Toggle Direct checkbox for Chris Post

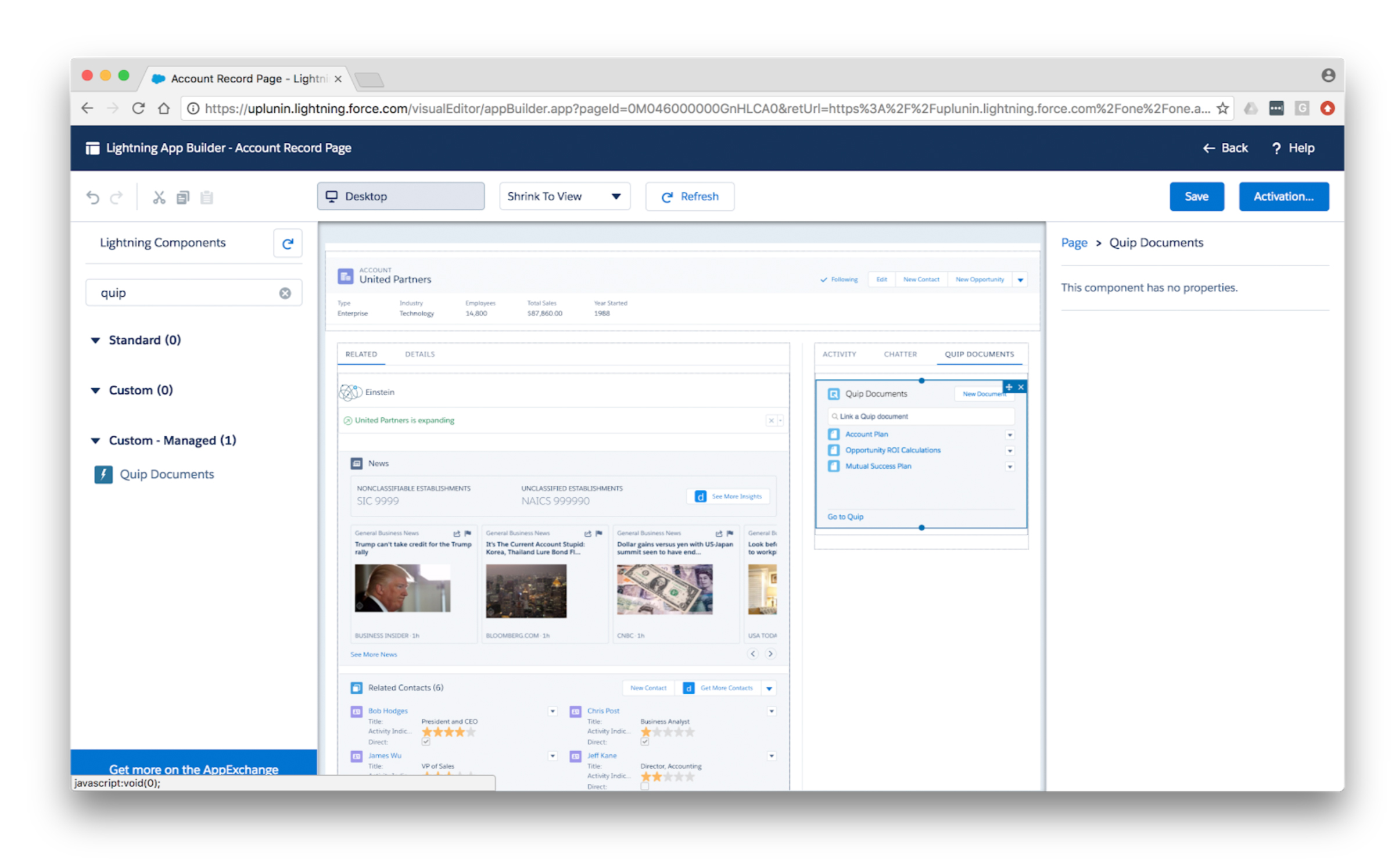pyautogui.click(x=645, y=741)
